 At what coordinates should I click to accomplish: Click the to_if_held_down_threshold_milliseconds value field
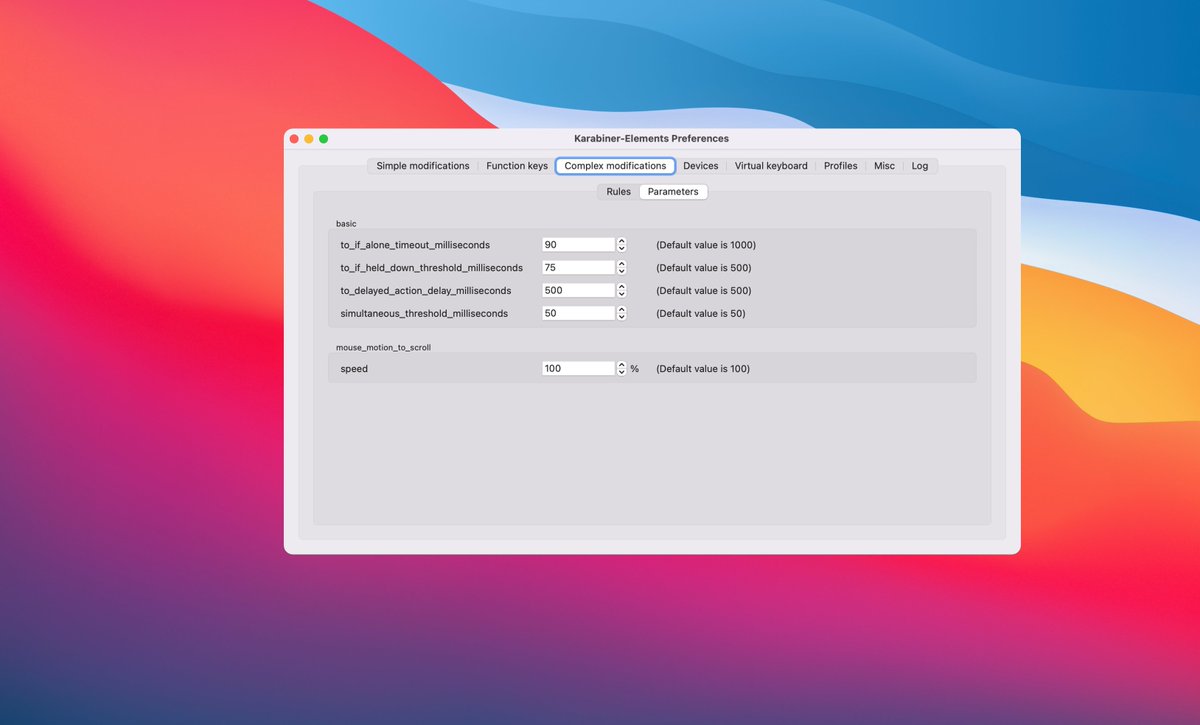[578, 268]
